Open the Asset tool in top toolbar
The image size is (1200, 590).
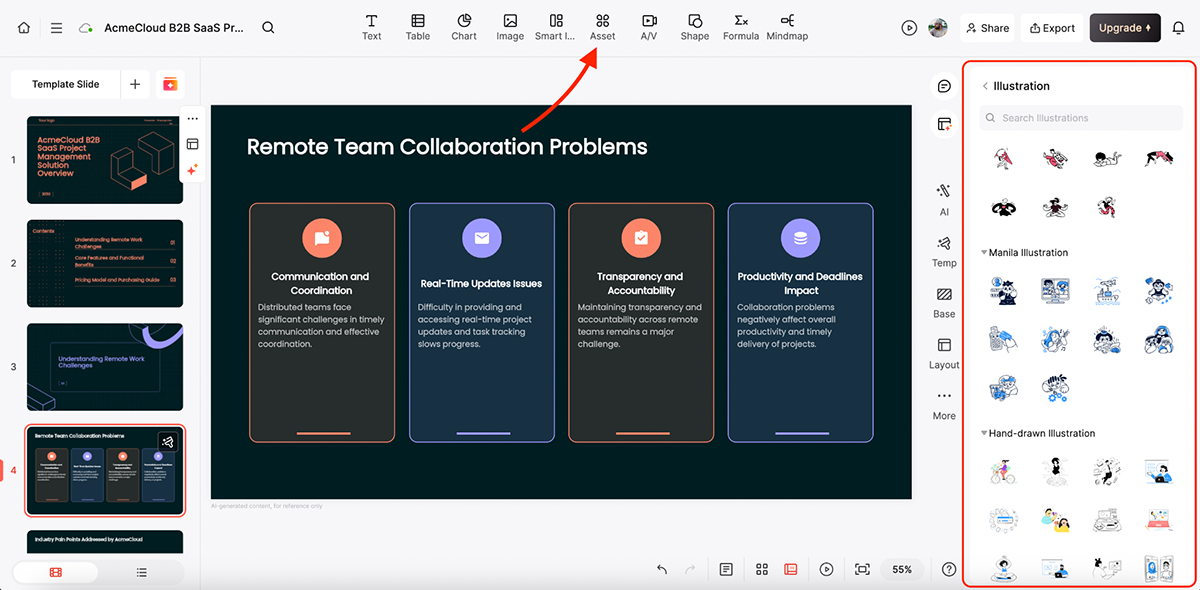602,27
